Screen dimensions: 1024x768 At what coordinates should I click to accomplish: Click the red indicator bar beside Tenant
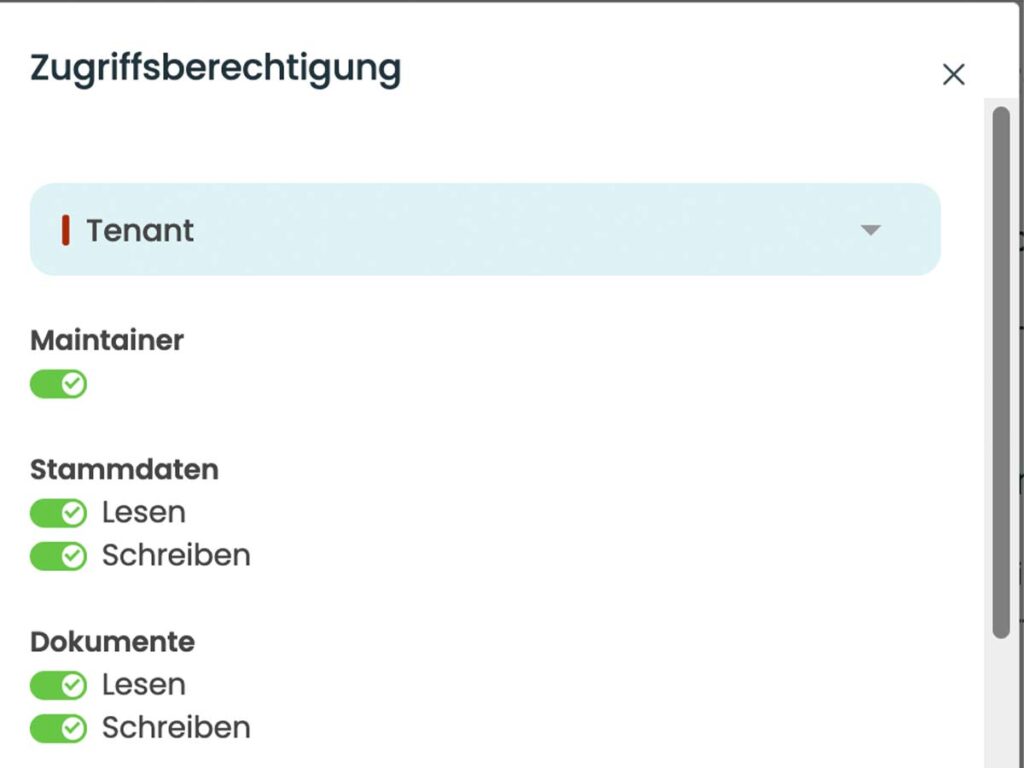point(66,230)
